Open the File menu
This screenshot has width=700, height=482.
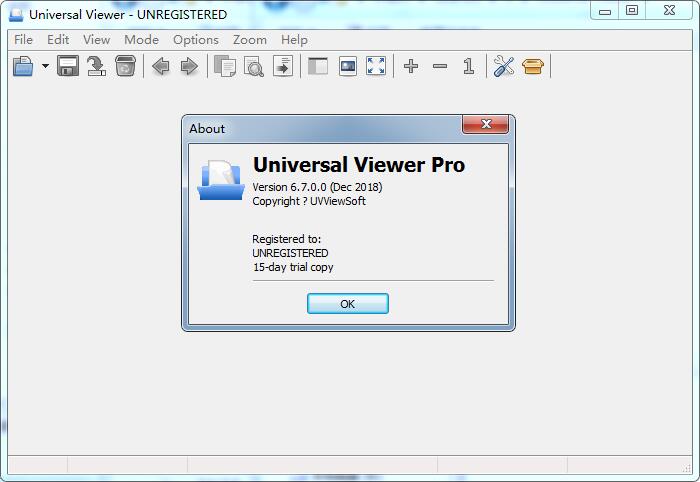(23, 40)
